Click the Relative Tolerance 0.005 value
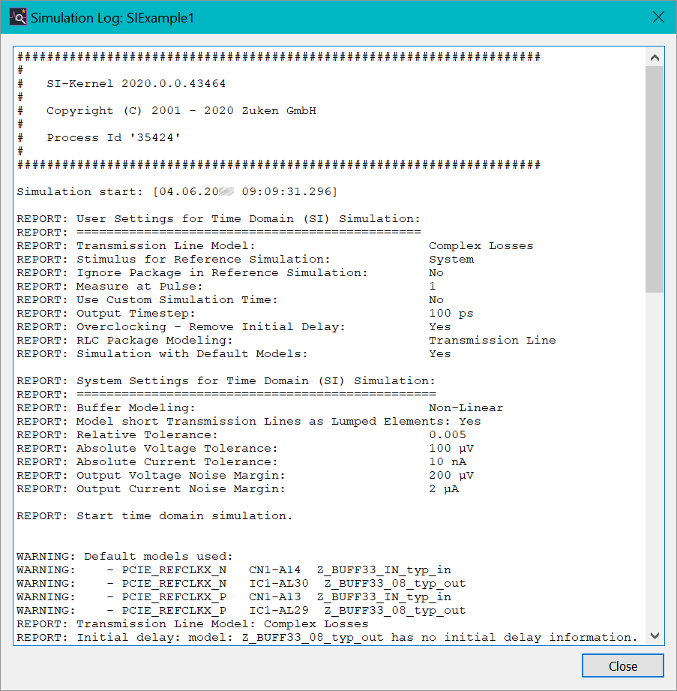The image size is (677, 691). [447, 435]
